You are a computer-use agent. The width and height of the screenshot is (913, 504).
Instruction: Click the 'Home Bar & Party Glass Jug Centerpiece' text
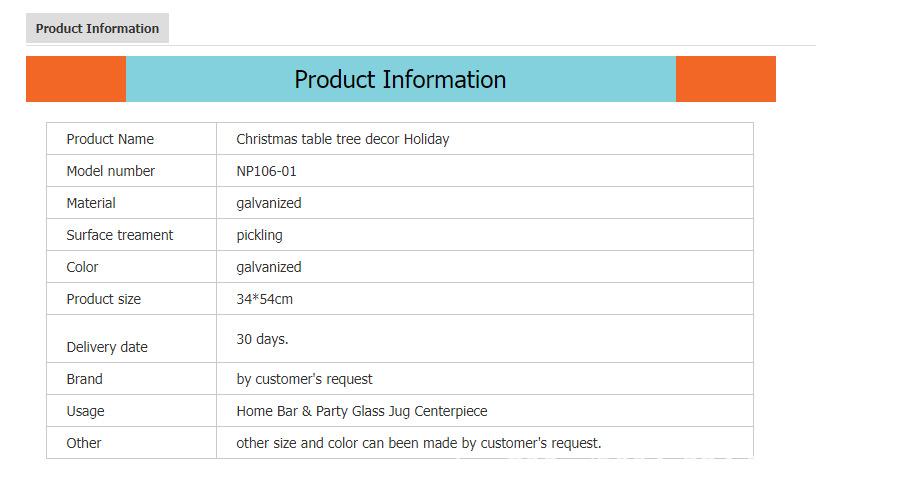362,411
